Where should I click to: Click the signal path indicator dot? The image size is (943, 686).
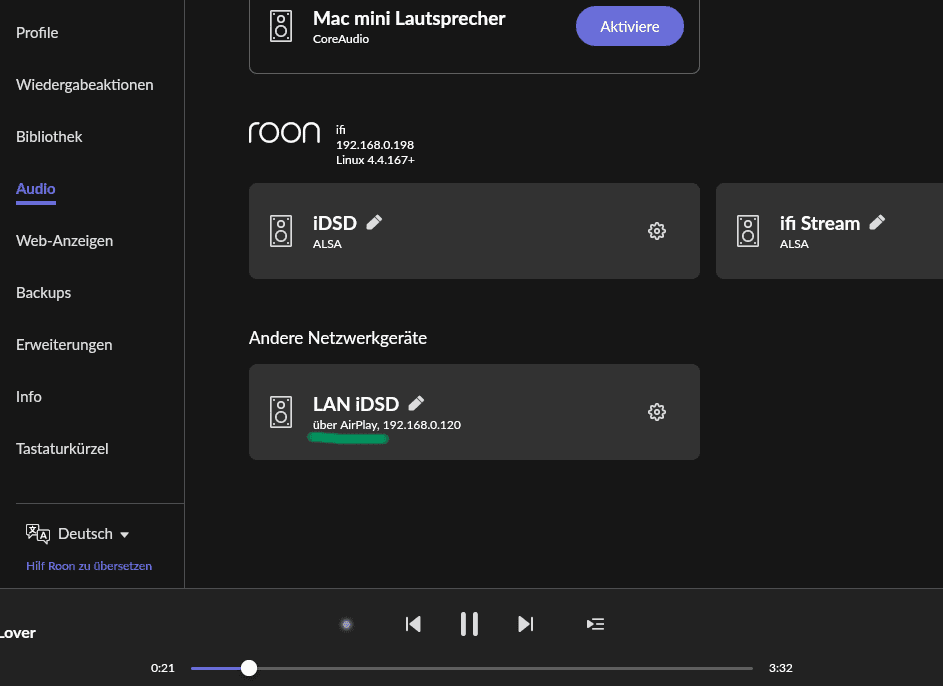coord(346,625)
